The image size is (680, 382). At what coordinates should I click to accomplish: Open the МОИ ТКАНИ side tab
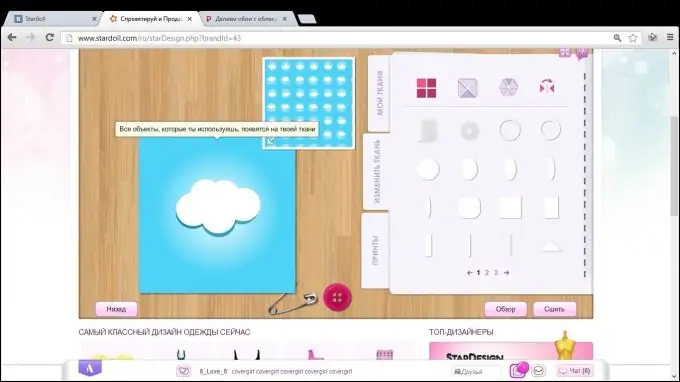(x=379, y=93)
